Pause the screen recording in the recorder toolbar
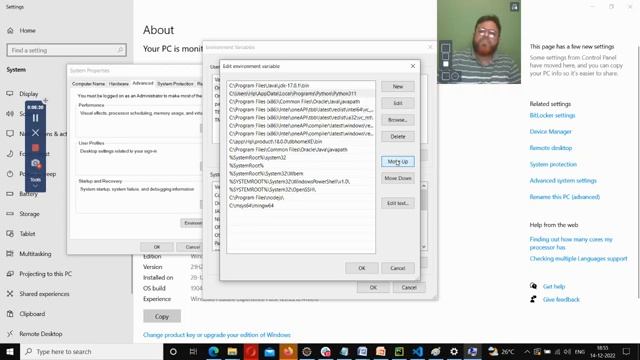 coord(36,118)
